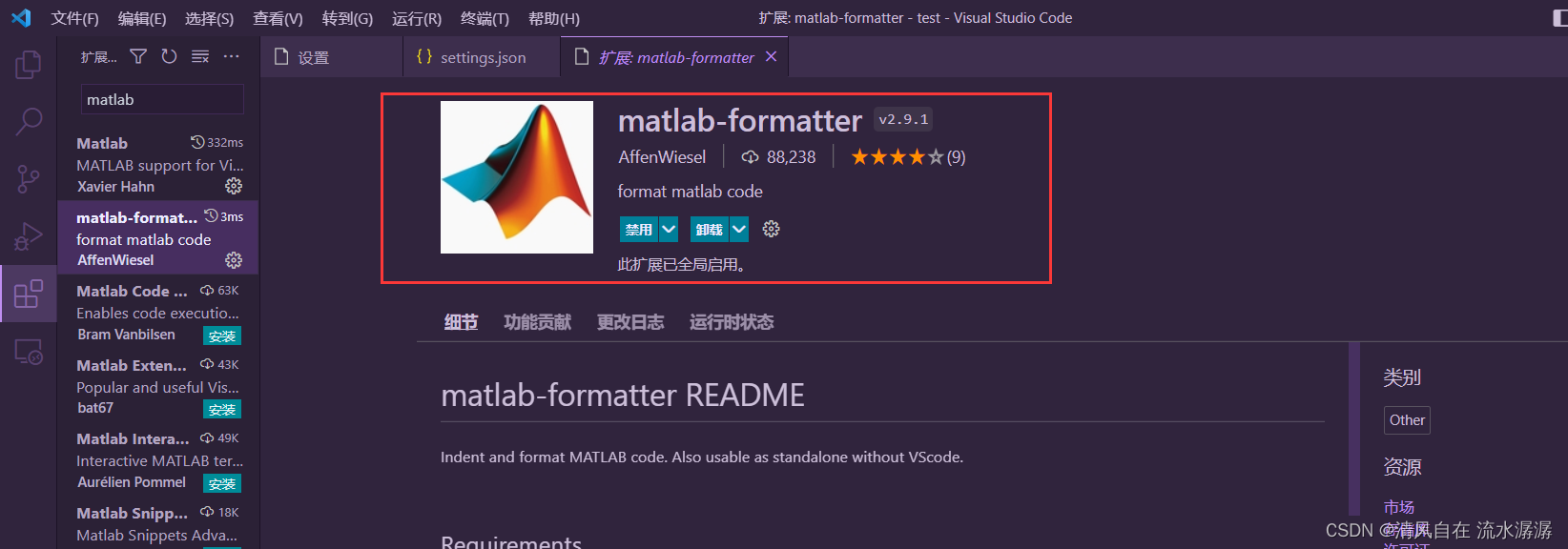Switch to the 运行时状态 tab
Screen dimensions: 1568x549
[x=732, y=322]
